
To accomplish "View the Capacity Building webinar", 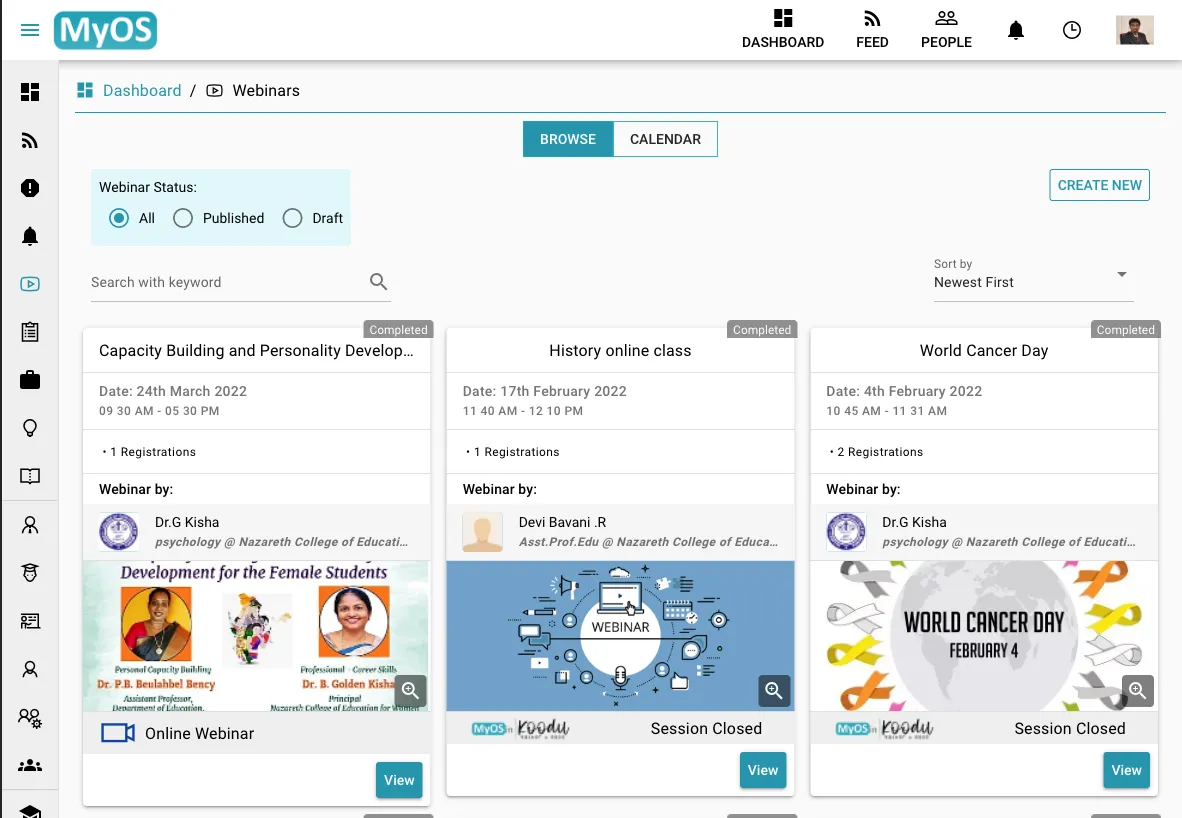I will coord(399,780).
